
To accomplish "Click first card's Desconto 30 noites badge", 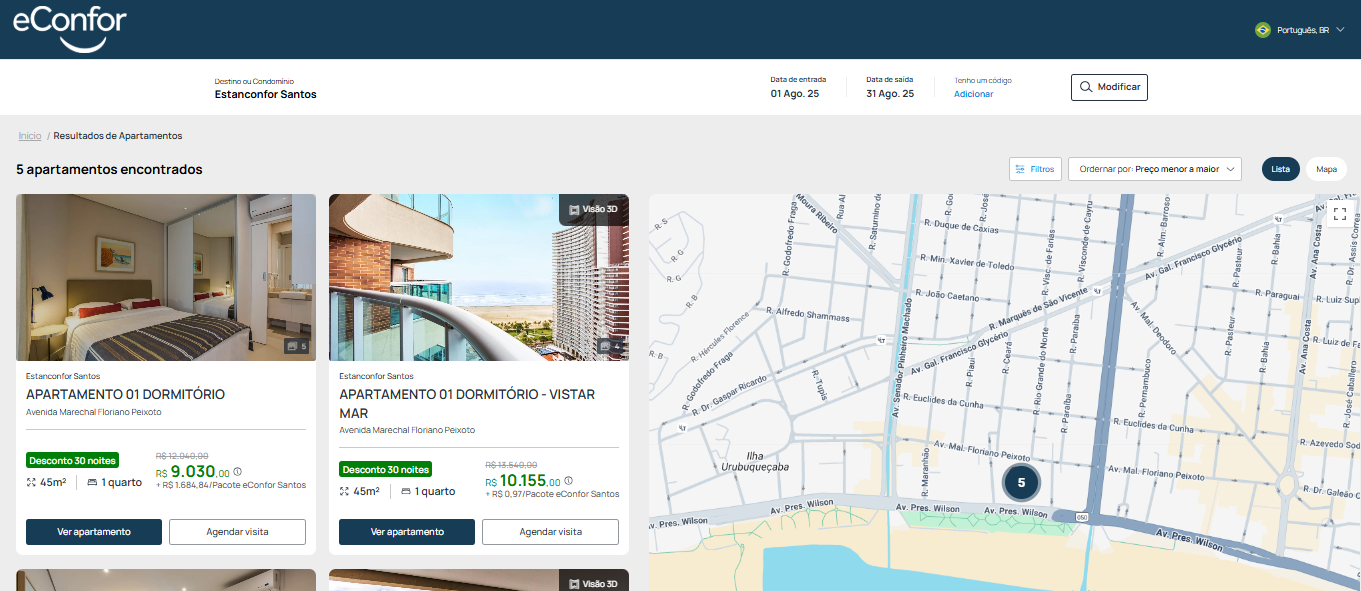I will click(73, 460).
